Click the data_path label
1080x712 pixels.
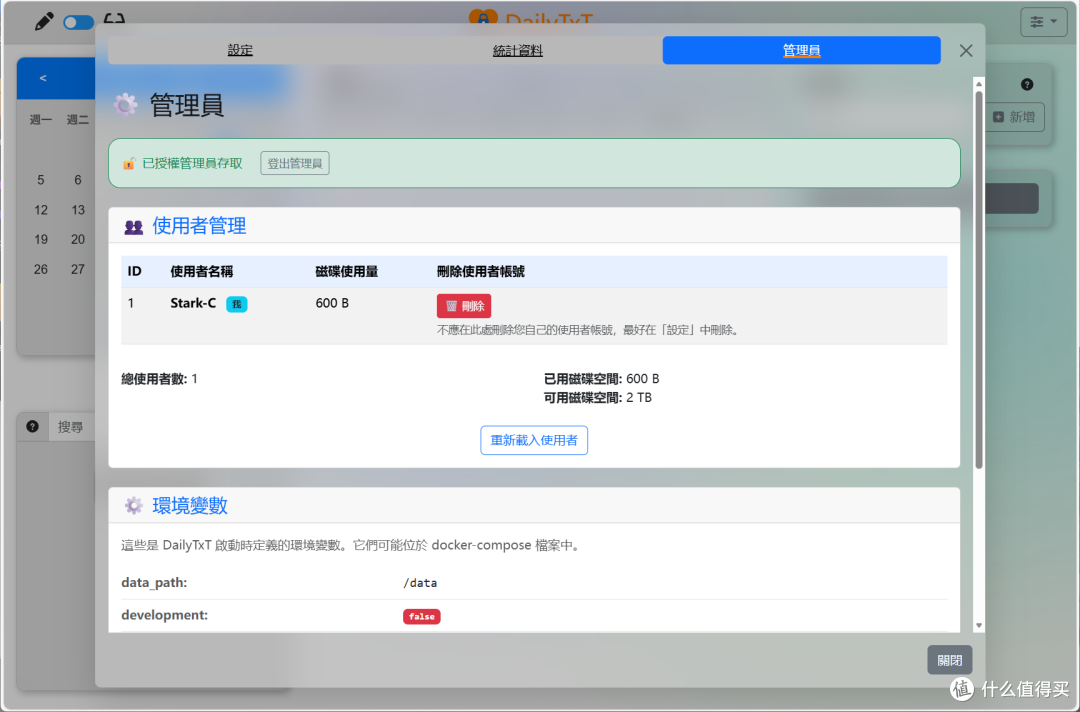point(154,583)
